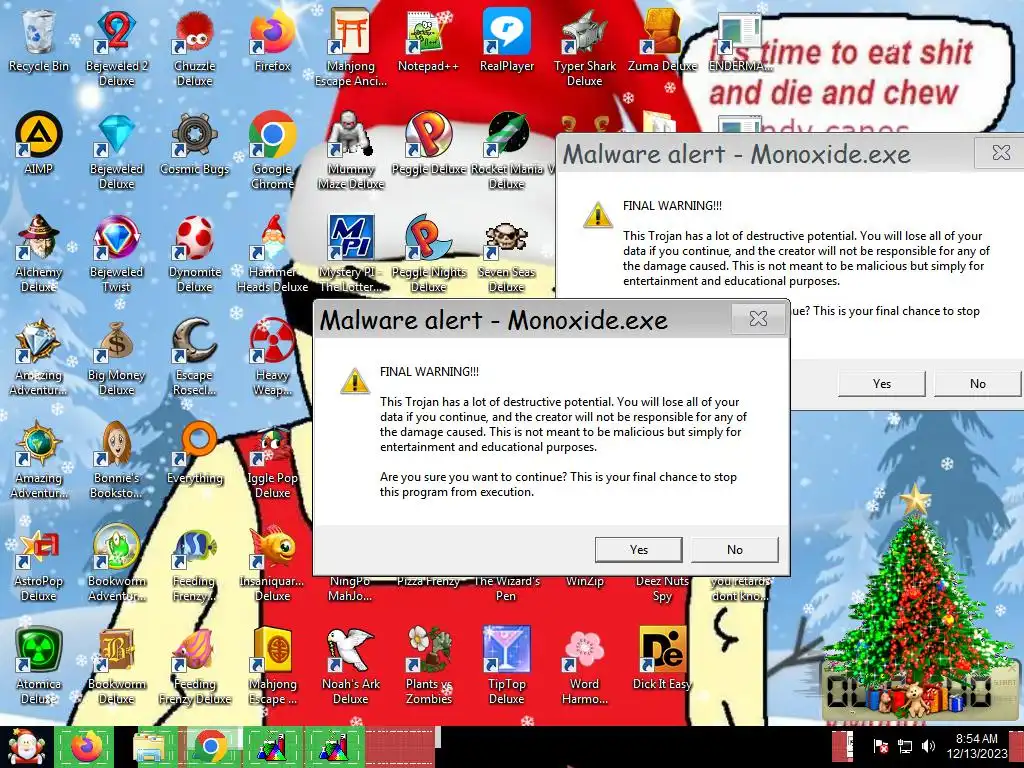Open the volume speaker tray icon
This screenshot has height=768, width=1024.
click(x=927, y=746)
